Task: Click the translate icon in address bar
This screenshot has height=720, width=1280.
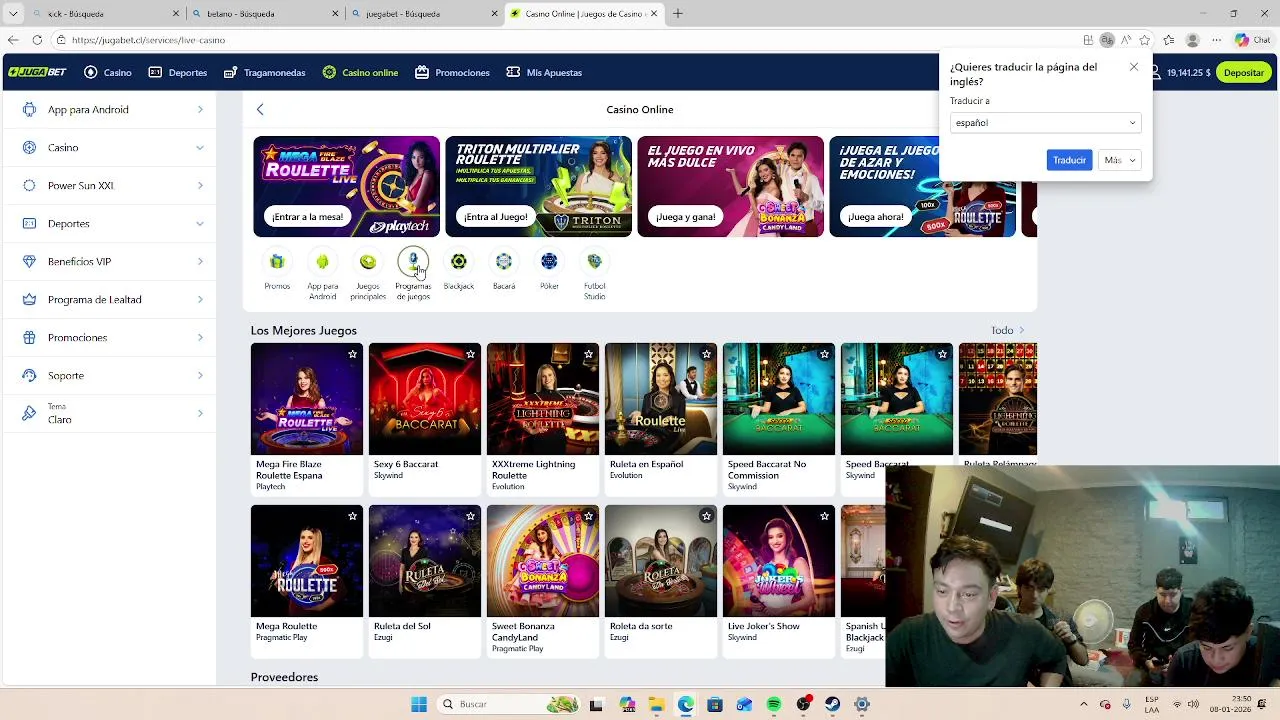Action: (1107, 40)
